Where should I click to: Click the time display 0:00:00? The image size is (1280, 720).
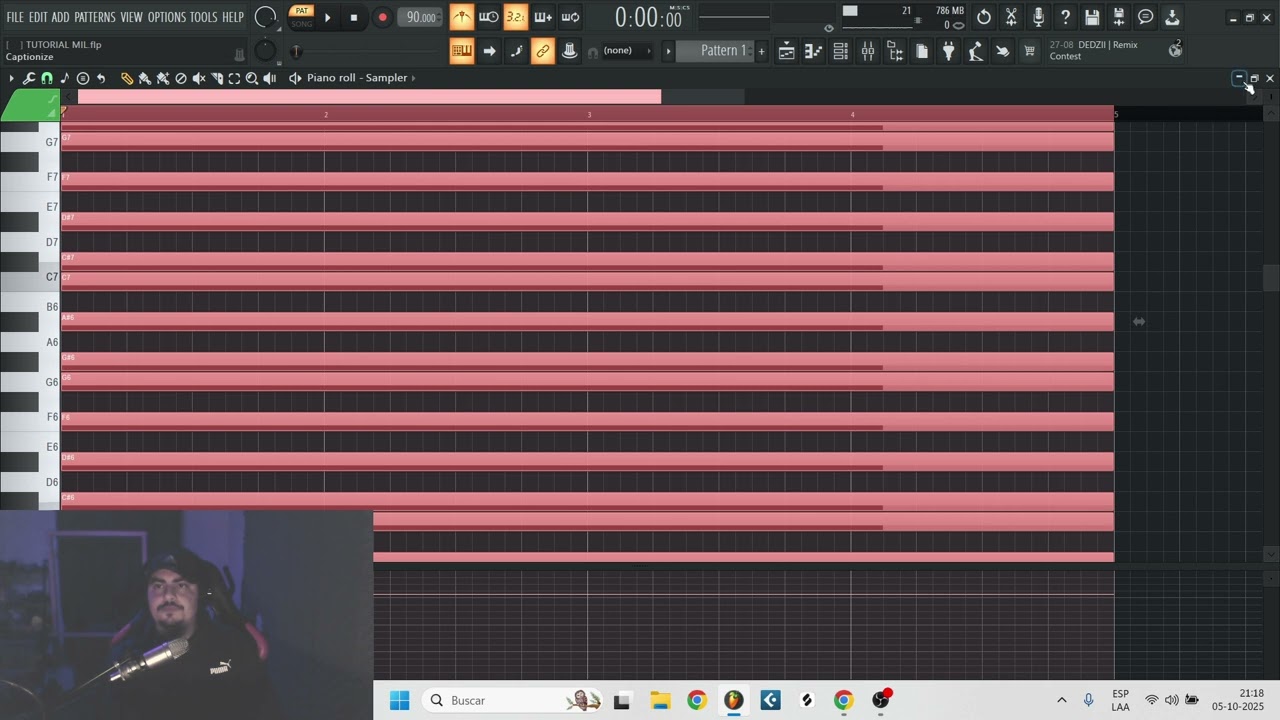coord(647,17)
